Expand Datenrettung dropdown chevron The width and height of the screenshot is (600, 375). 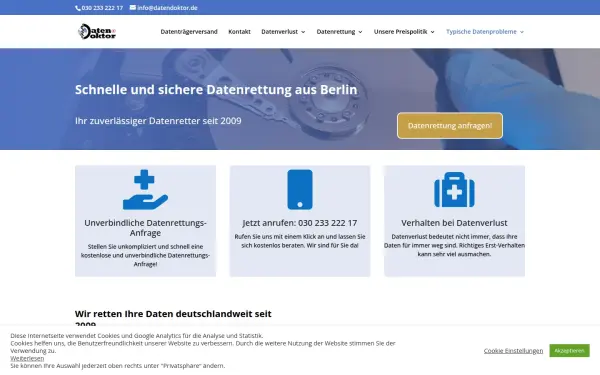[x=360, y=32]
